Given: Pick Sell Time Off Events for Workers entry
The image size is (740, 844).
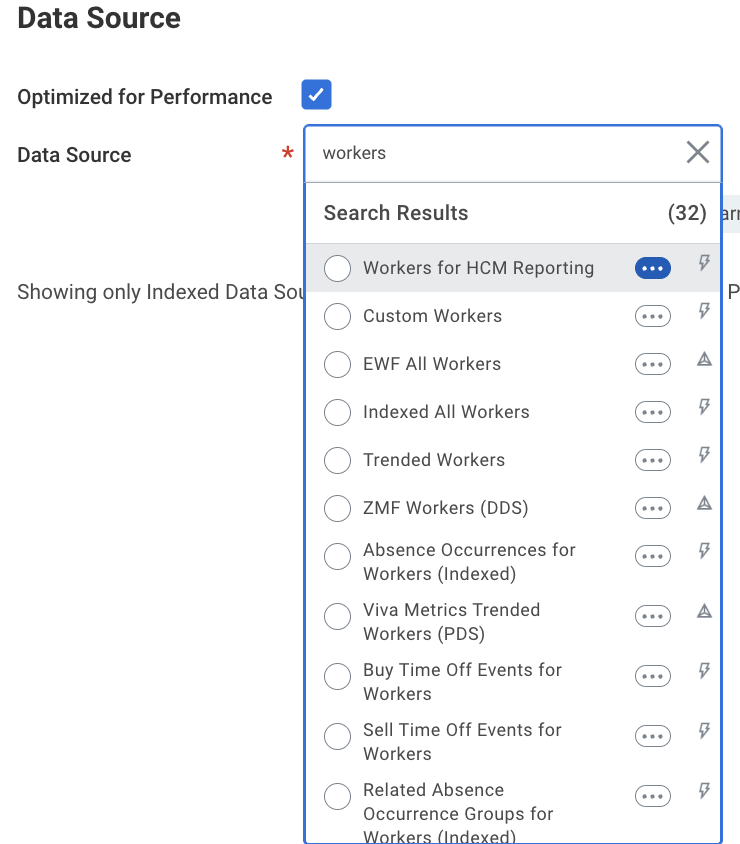Looking at the screenshot, I should pyautogui.click(x=338, y=736).
